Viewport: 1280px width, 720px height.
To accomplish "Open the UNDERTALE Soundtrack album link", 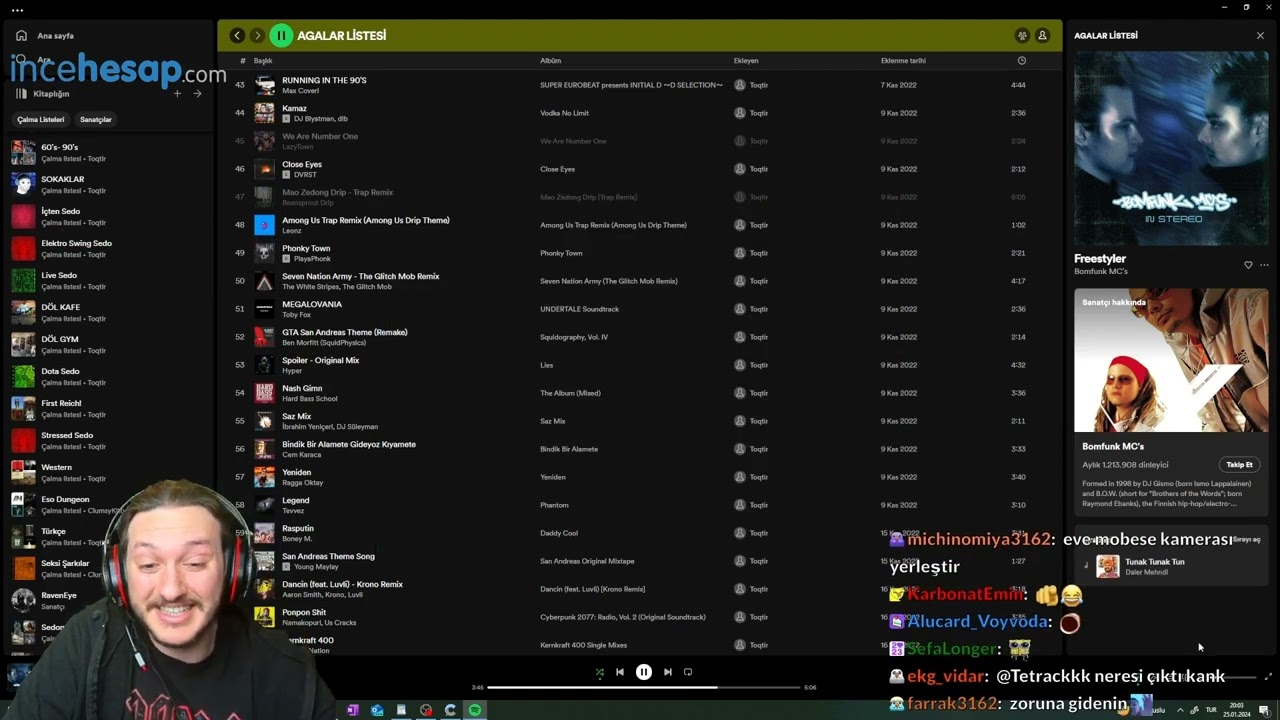I will 579,309.
